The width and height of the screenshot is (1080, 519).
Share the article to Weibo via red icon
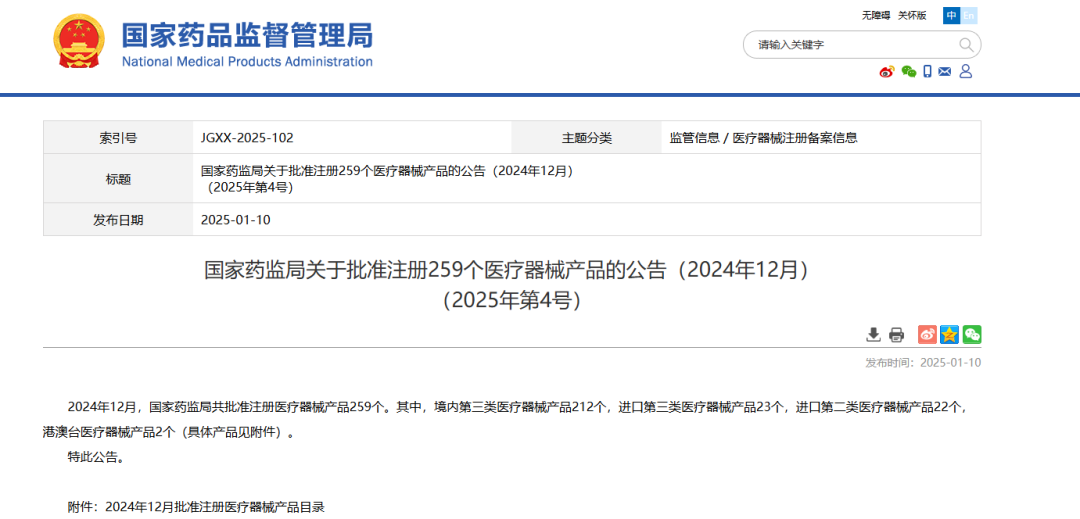[x=927, y=335]
